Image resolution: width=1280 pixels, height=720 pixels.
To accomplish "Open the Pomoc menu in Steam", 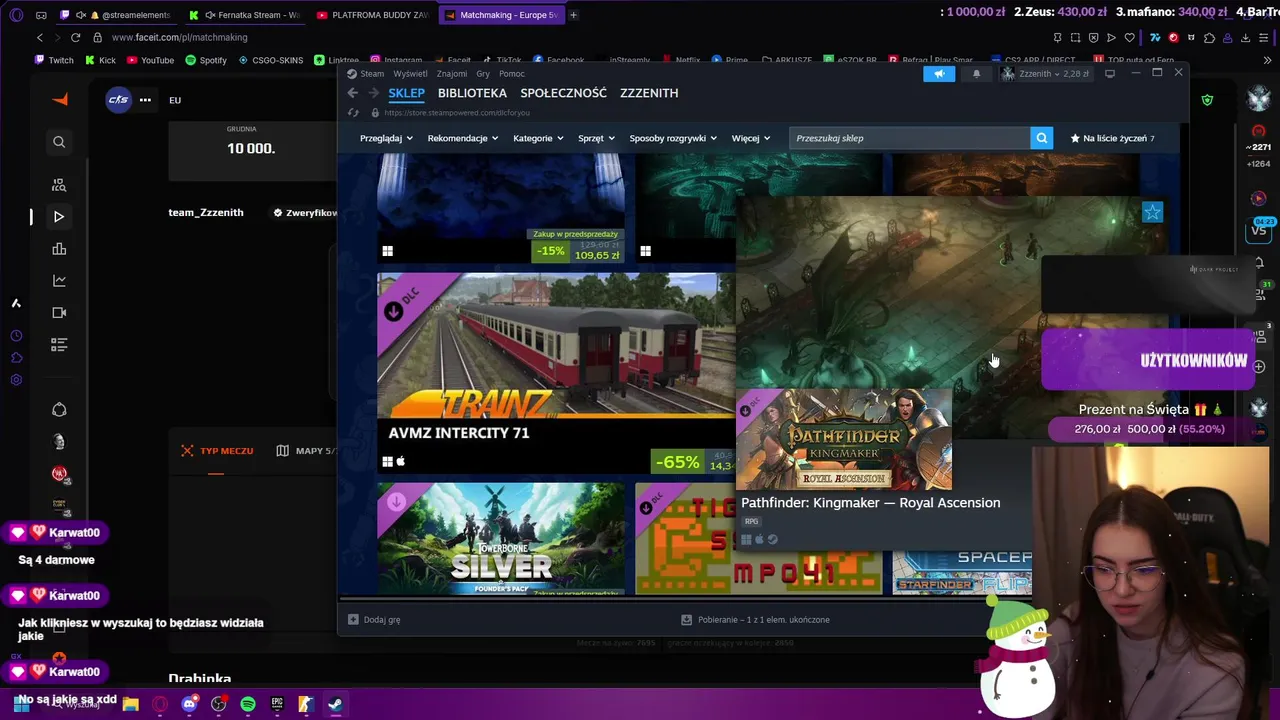I will (512, 74).
